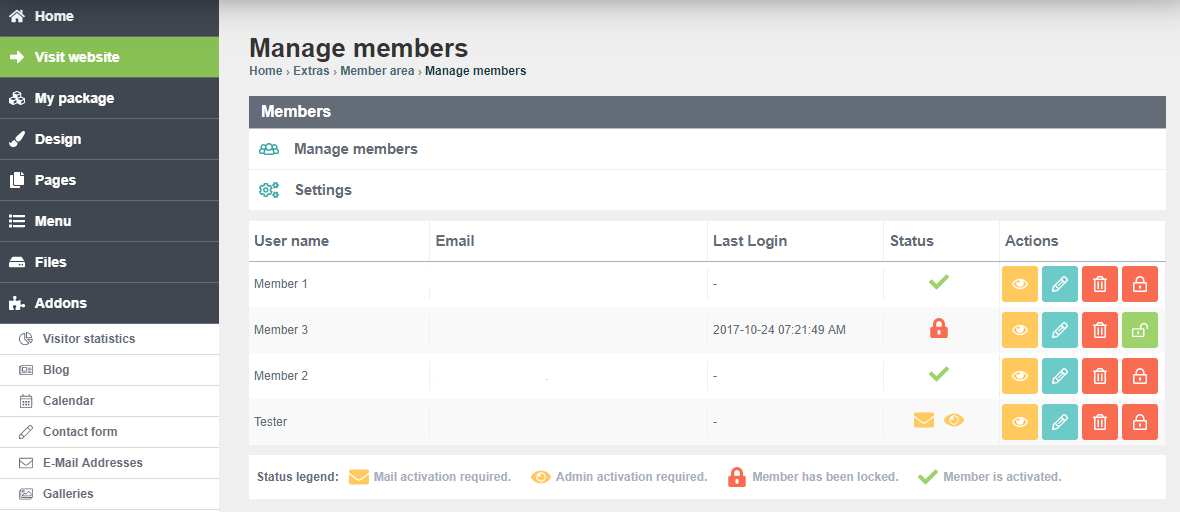Edit Member 3 with the pencil icon
Screen dimensions: 1180x512
1060,330
